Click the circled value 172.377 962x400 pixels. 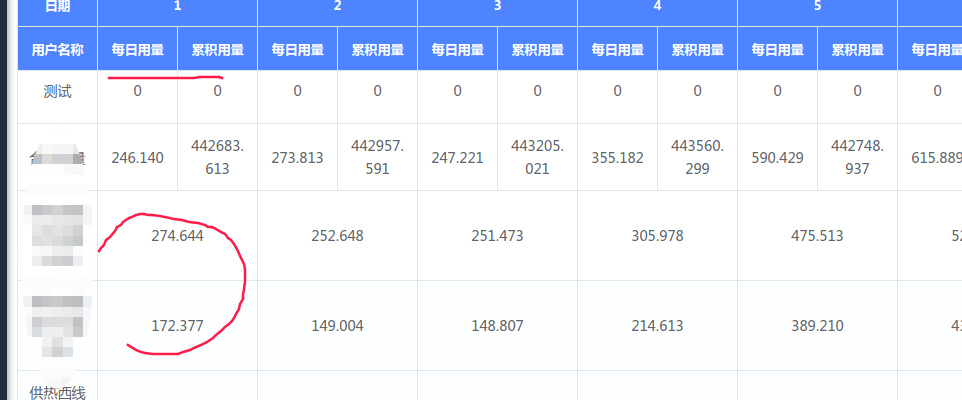pyautogui.click(x=177, y=326)
